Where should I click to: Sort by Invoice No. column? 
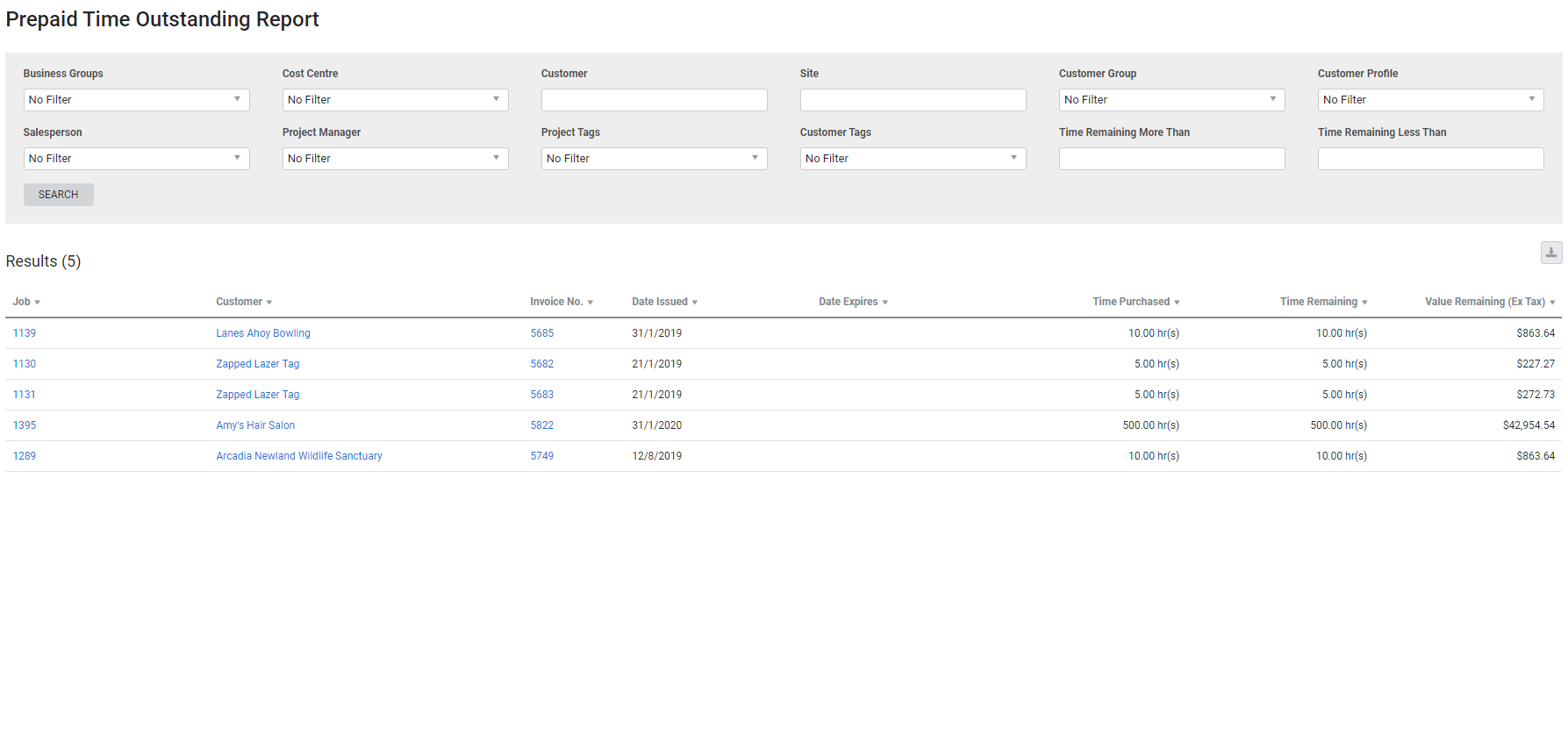(562, 302)
